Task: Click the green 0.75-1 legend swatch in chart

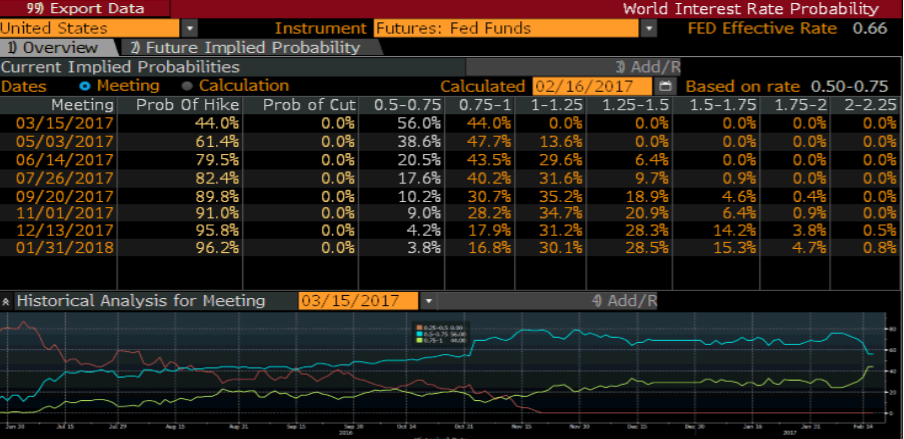Action: 420,340
